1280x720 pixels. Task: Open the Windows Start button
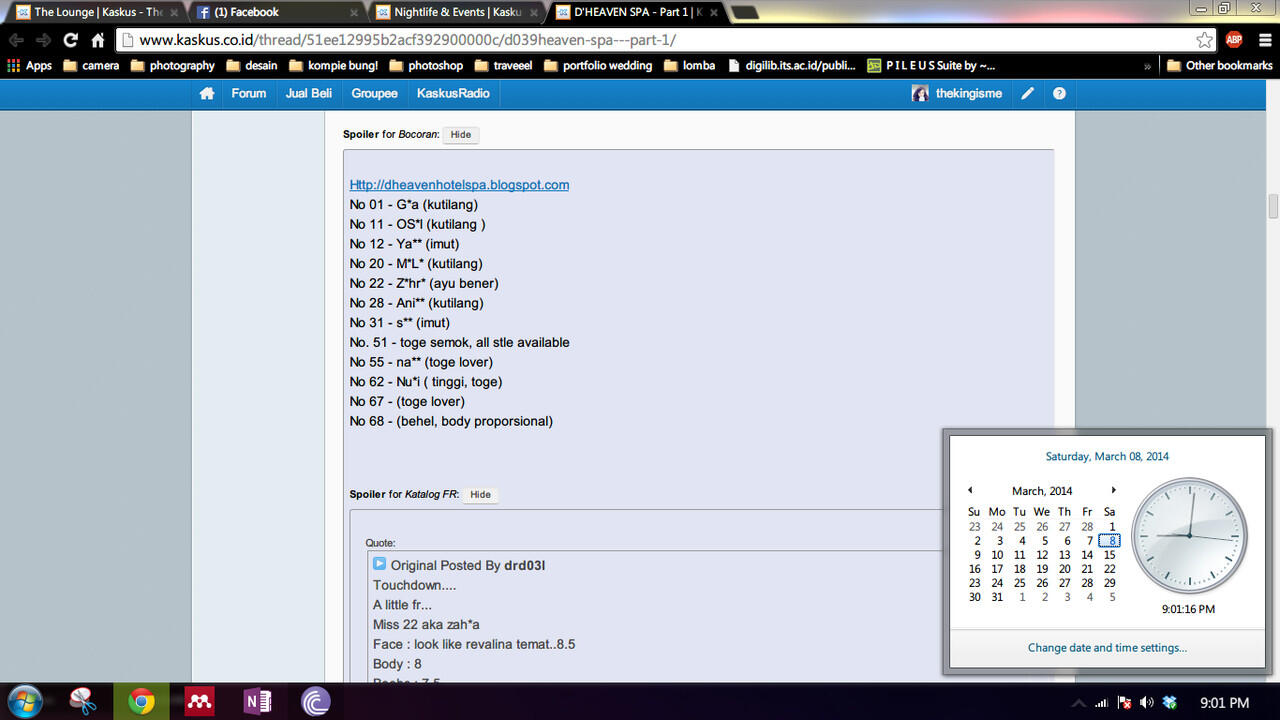point(25,702)
